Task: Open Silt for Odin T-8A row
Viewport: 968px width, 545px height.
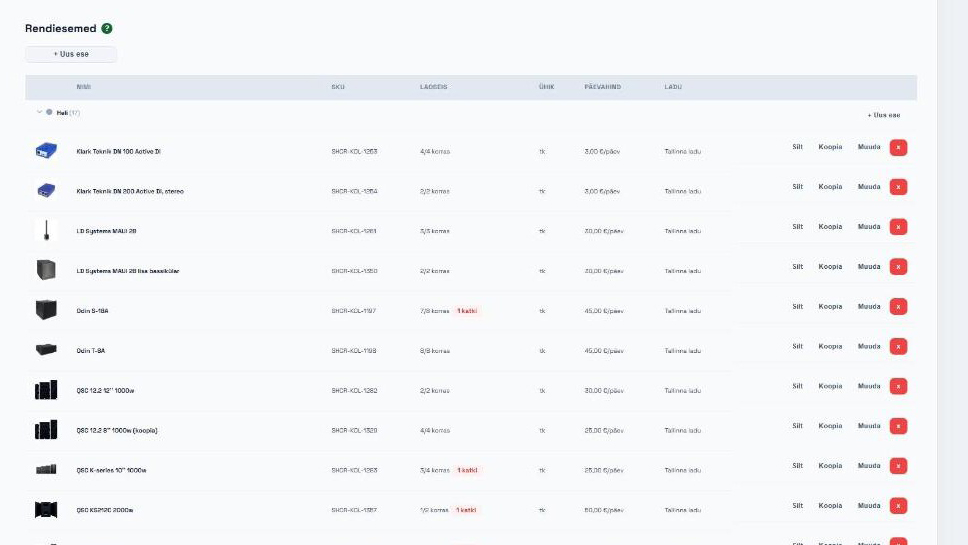Action: [x=798, y=346]
